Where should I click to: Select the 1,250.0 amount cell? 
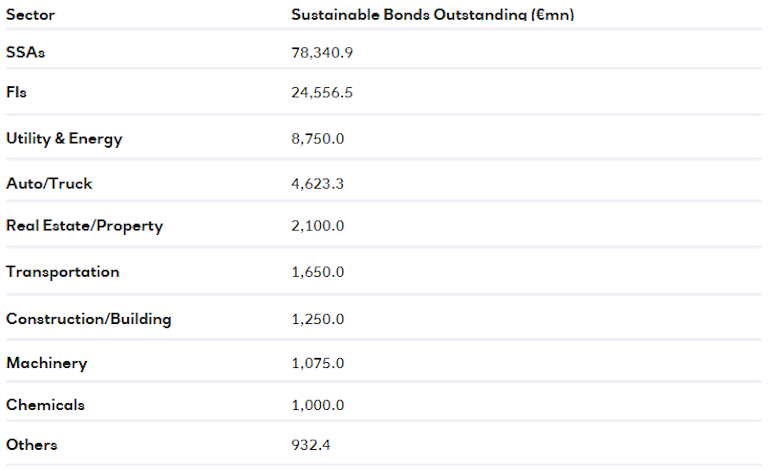pyautogui.click(x=318, y=319)
